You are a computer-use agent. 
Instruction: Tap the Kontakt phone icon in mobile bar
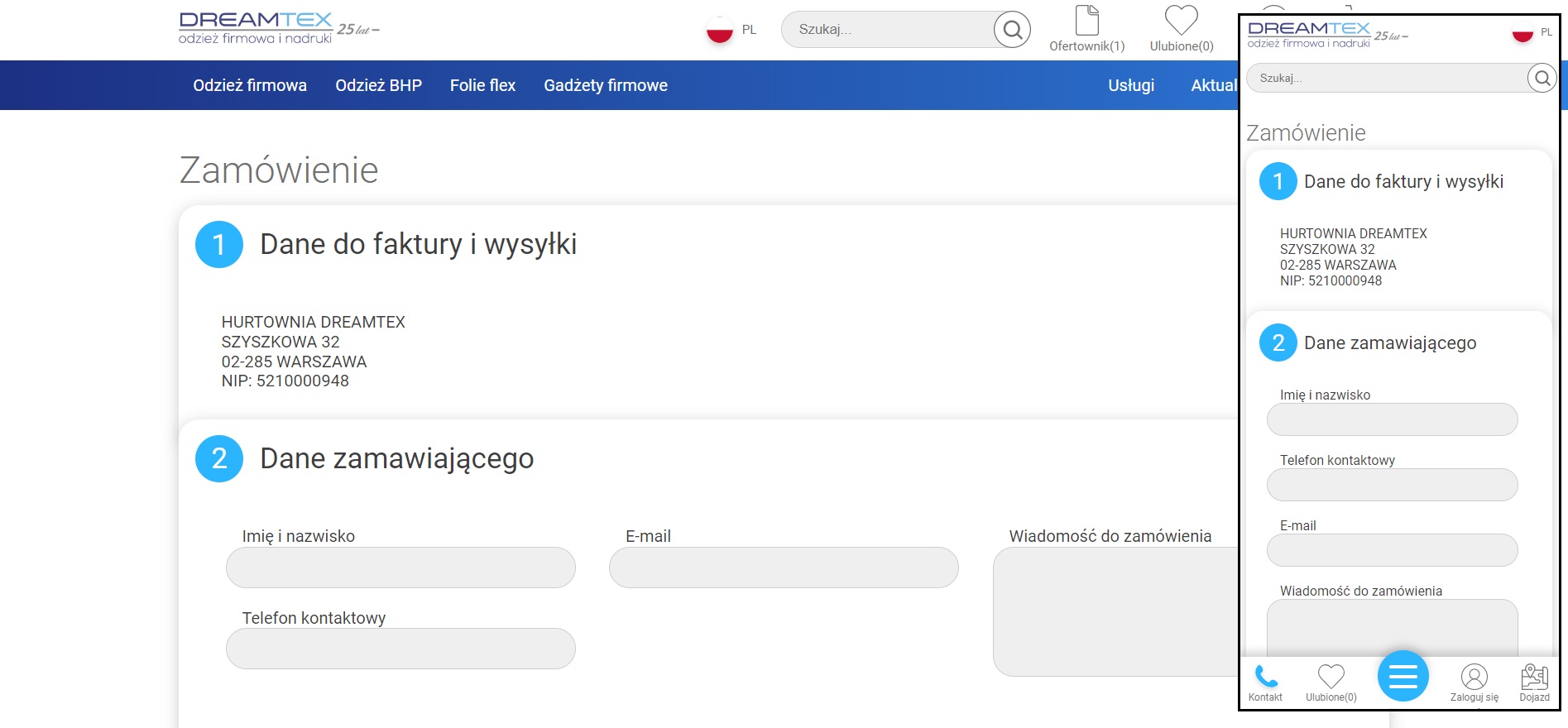[x=1265, y=677]
